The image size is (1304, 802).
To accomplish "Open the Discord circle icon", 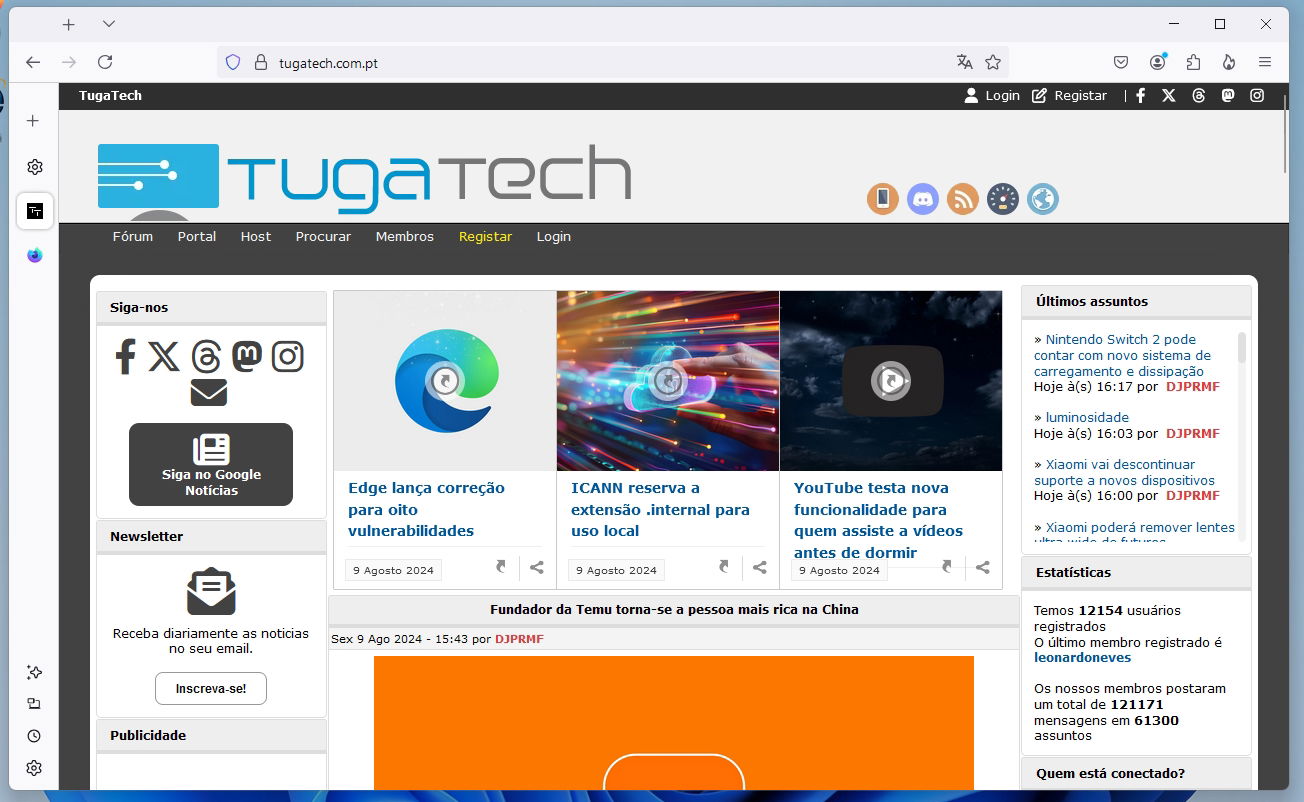I will pos(923,199).
